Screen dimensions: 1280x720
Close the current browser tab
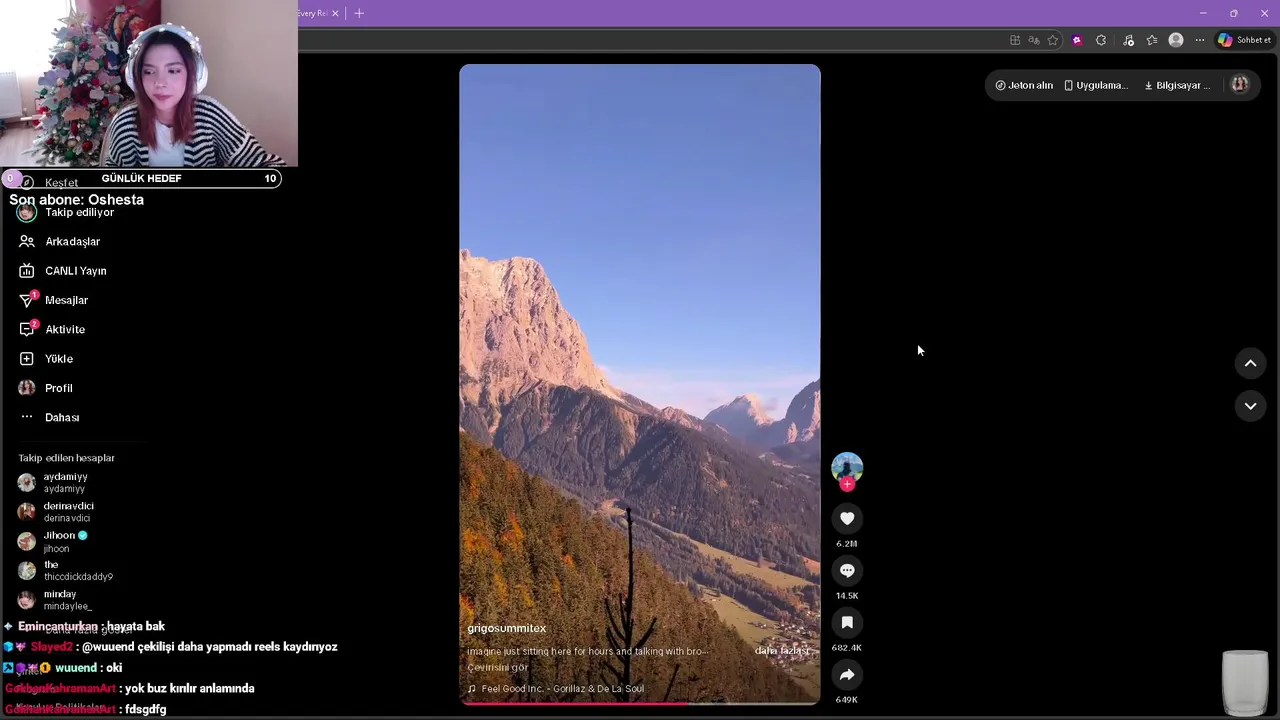[x=335, y=13]
